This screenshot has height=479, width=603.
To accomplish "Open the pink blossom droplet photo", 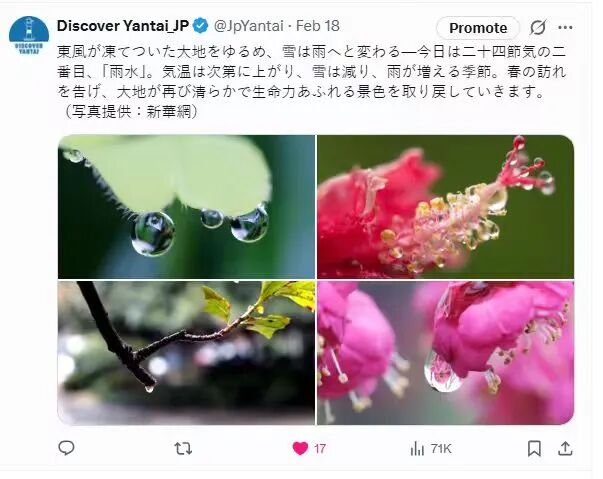I will pos(445,353).
